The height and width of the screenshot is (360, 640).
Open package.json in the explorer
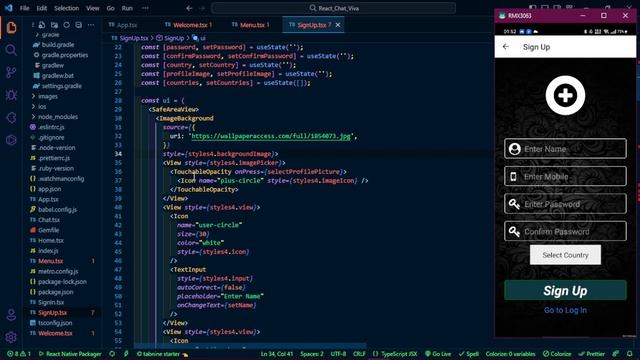point(56,292)
